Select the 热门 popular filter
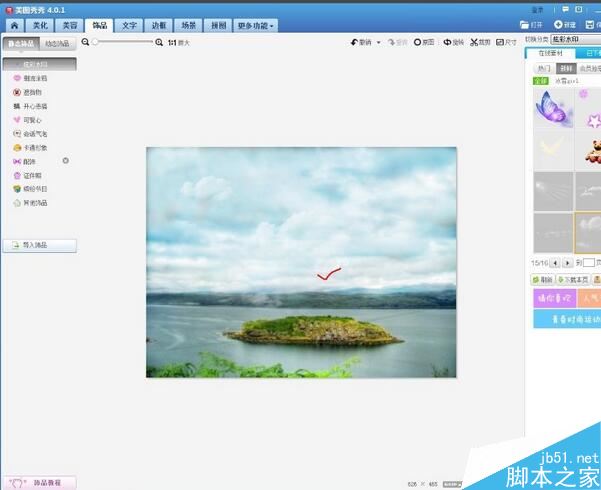601x490 pixels. click(544, 69)
